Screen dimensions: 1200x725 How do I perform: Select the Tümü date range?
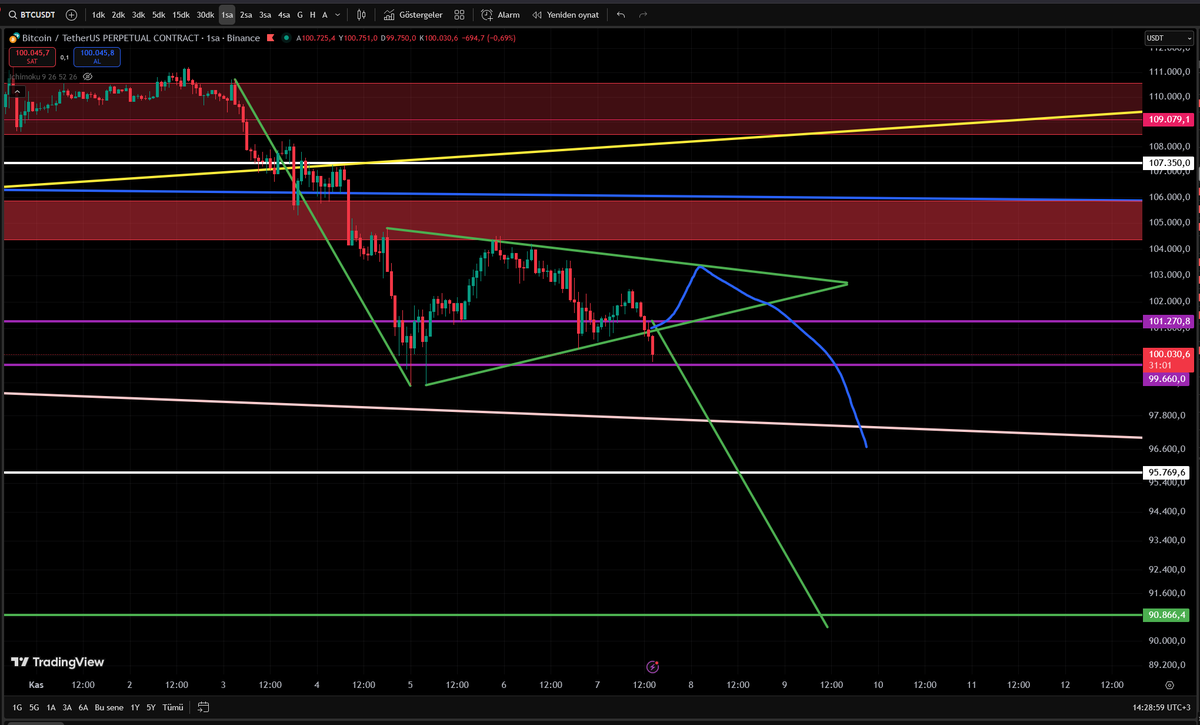click(172, 707)
